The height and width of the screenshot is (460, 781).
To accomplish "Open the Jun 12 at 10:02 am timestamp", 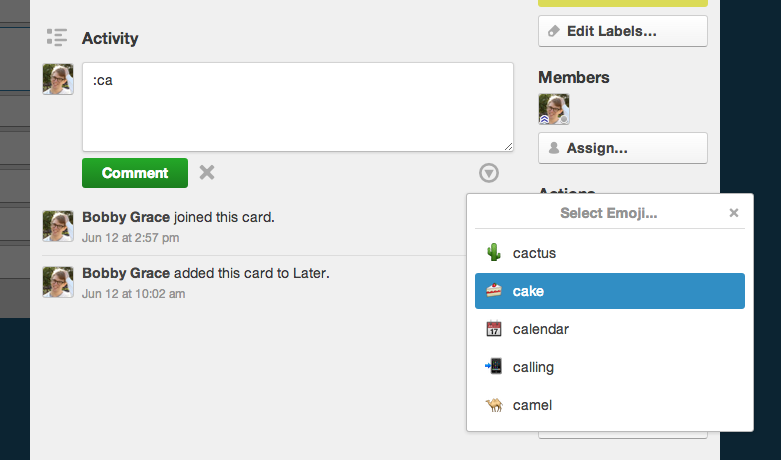I will coord(133,294).
